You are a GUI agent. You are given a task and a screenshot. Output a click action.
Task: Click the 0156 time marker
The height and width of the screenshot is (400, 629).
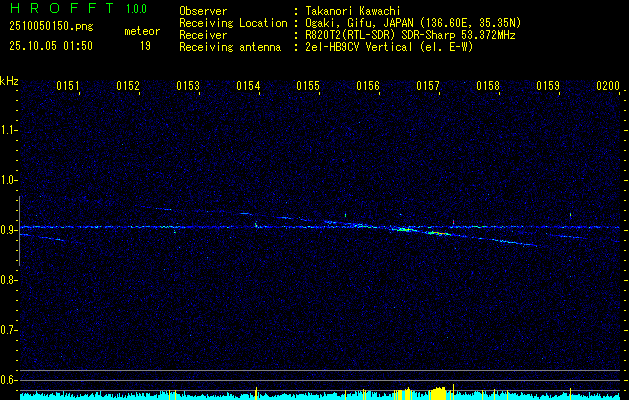(368, 86)
